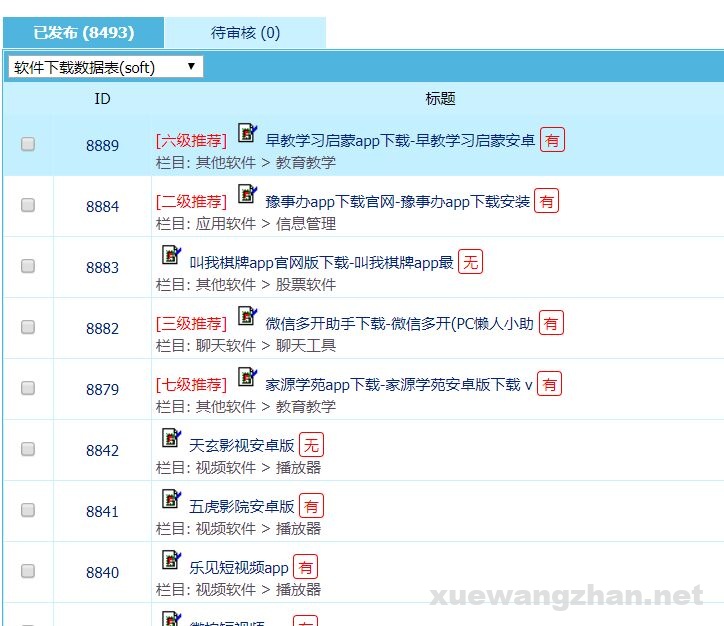
Task: Click ID cell 8842
Action: 103,450
